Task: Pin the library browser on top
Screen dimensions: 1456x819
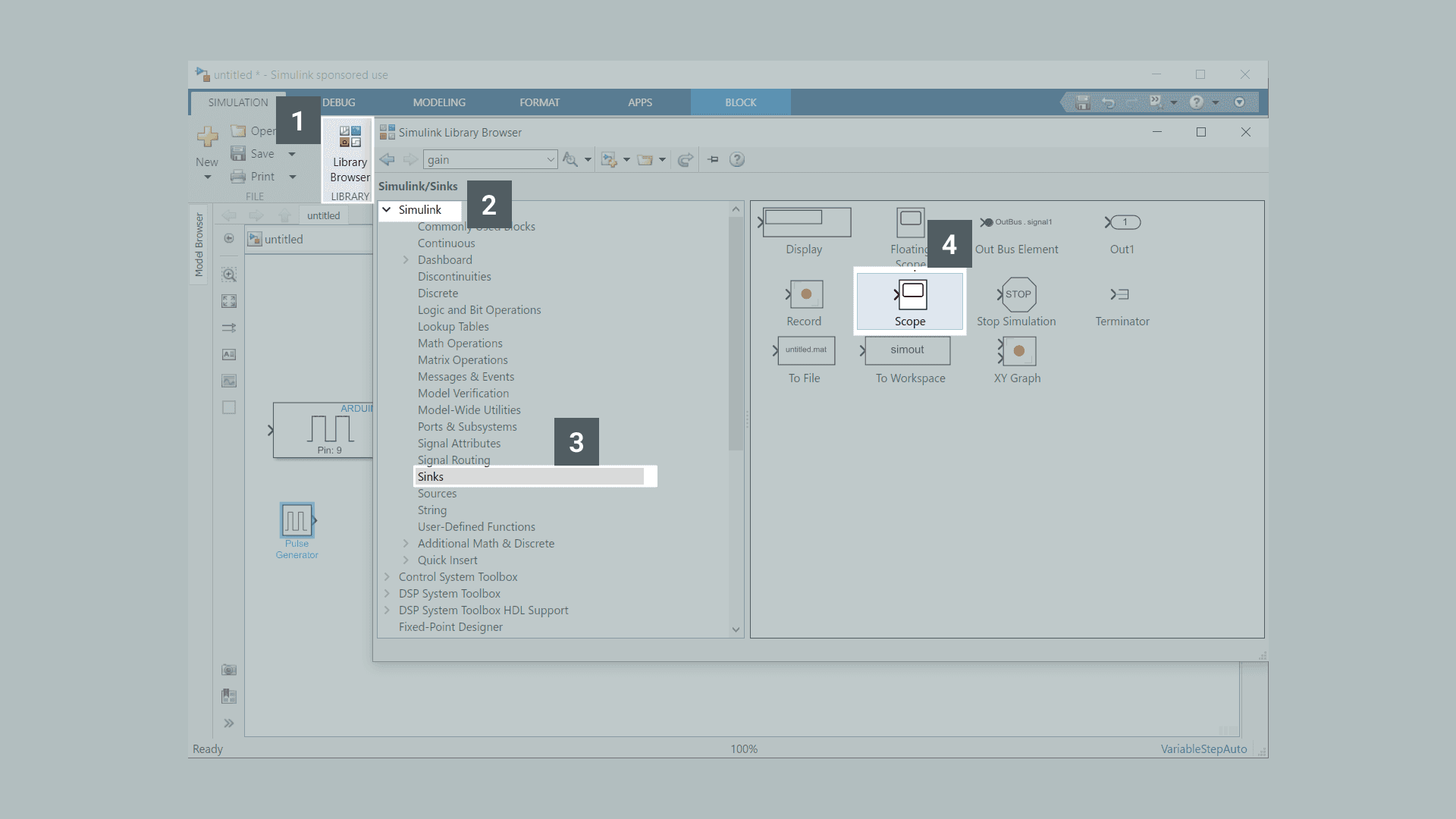Action: click(x=713, y=160)
